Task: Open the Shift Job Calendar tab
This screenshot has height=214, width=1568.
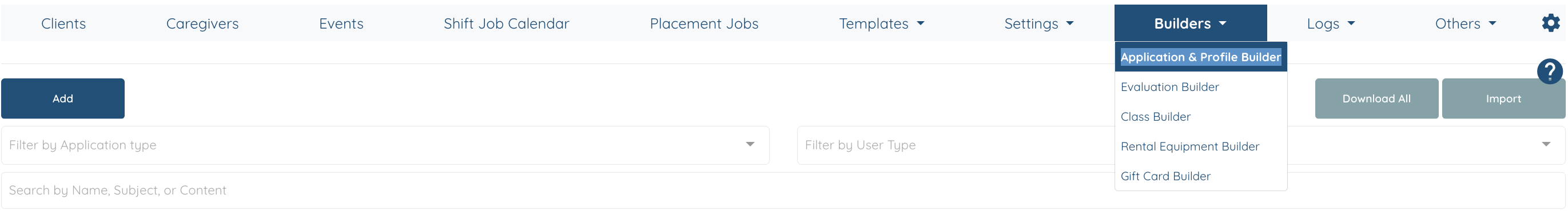Action: coord(506,23)
